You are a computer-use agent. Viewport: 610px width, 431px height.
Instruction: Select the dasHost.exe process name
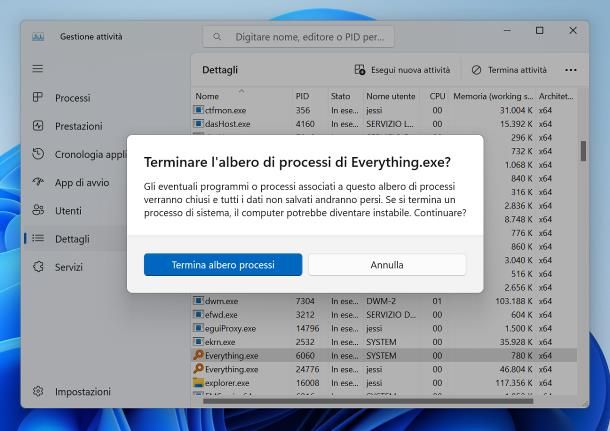[x=228, y=124]
